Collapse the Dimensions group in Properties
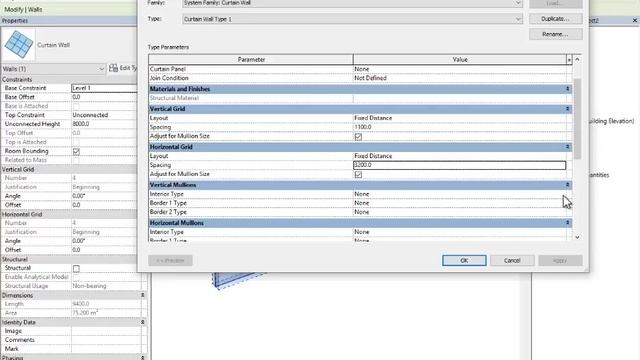Image resolution: width=640 pixels, height=360 pixels. pos(142,295)
